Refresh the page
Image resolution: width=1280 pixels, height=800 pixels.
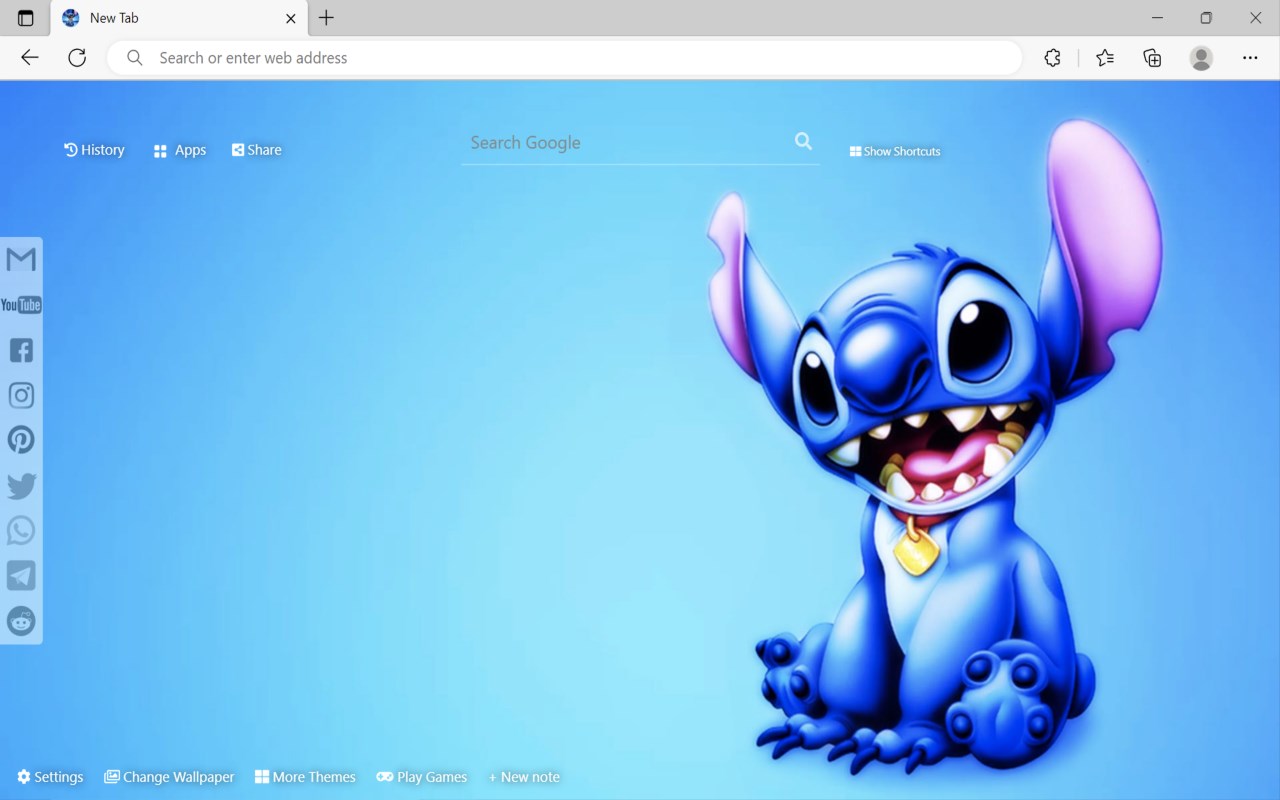point(77,58)
